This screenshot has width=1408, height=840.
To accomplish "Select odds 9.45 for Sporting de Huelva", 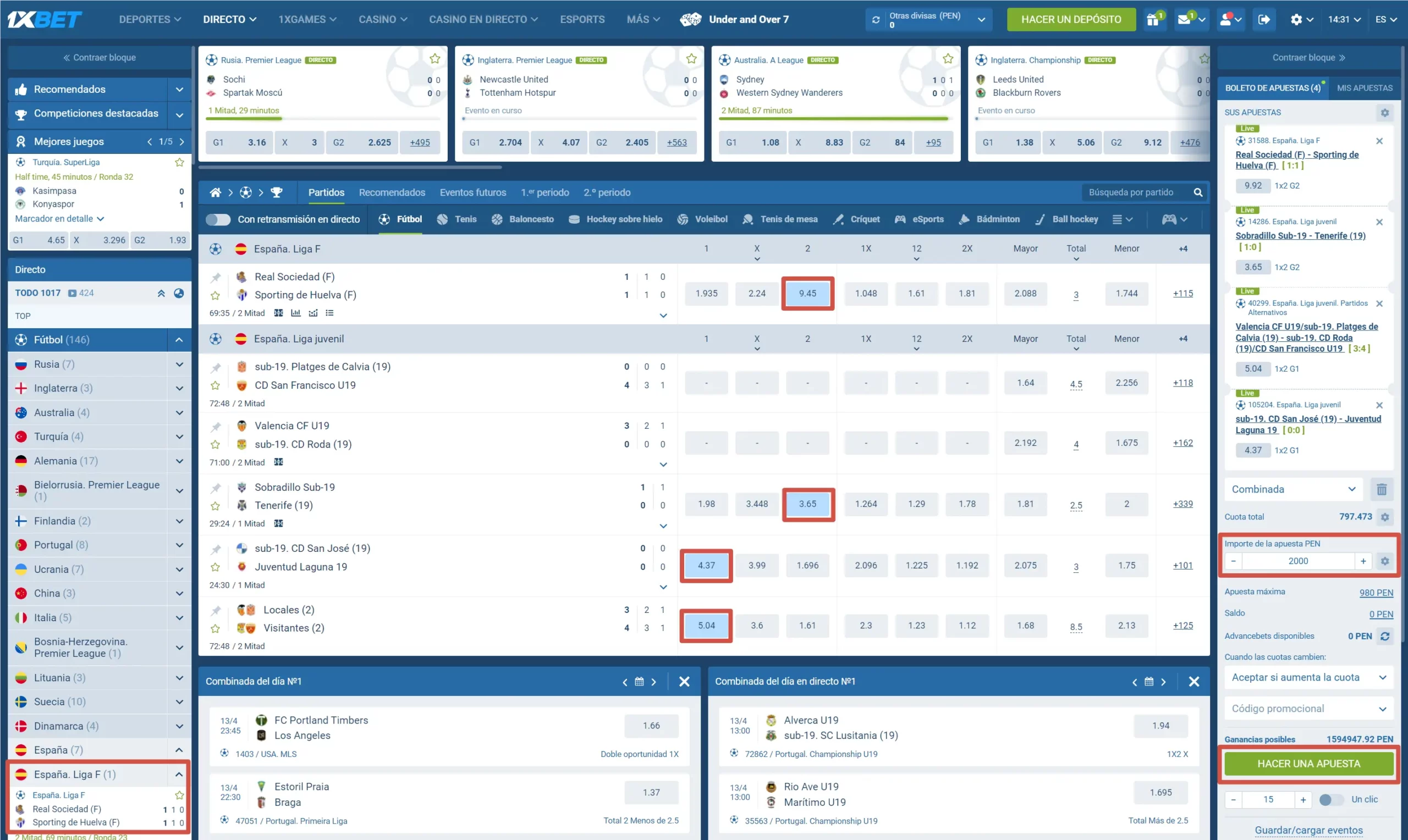I will tap(807, 294).
